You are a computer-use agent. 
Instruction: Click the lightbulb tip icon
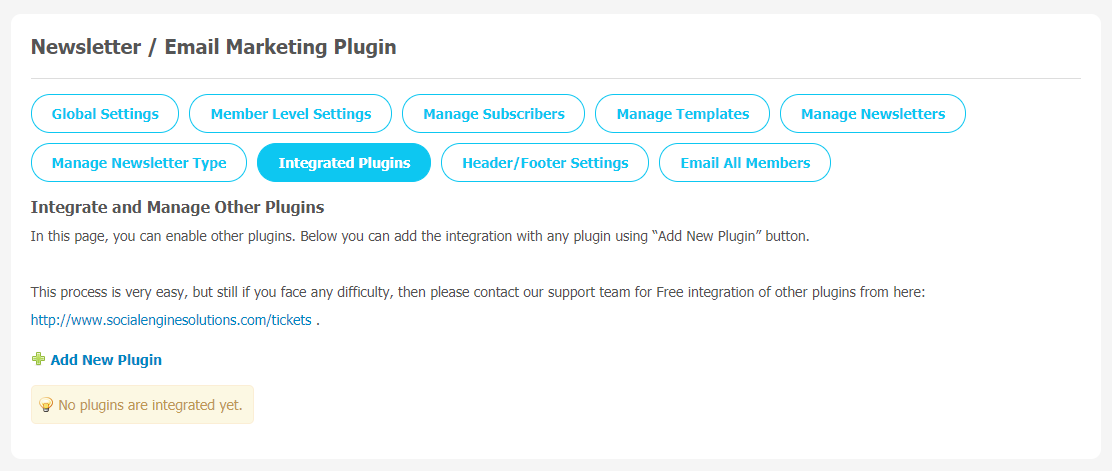(x=46, y=405)
